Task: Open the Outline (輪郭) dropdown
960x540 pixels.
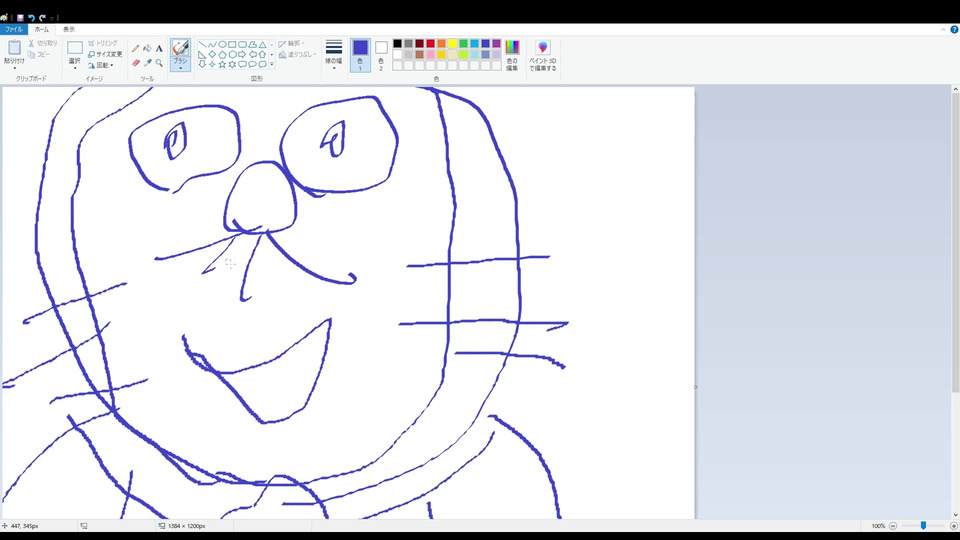Action: pos(291,43)
